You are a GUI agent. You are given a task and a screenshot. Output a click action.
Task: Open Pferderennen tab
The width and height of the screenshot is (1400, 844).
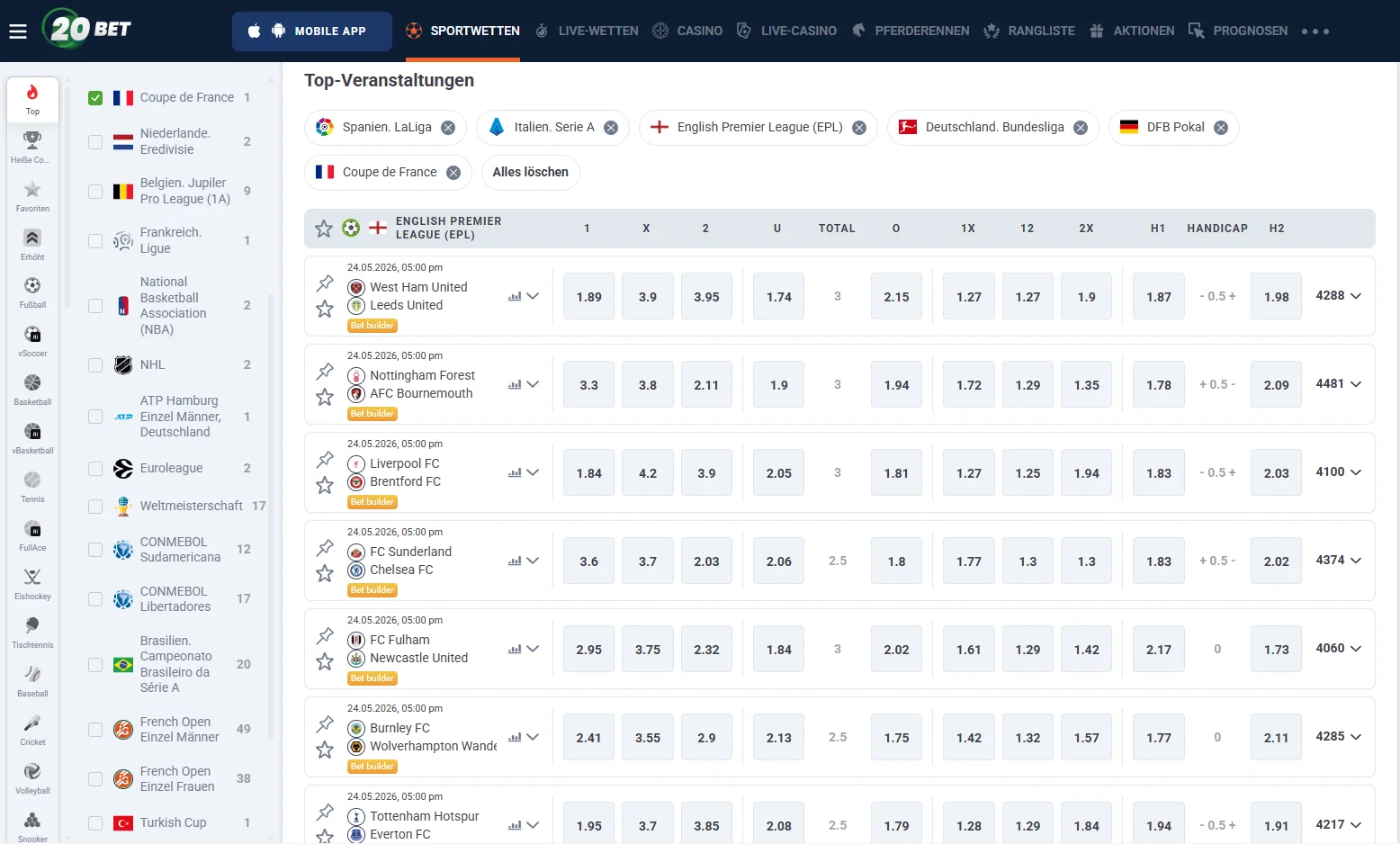[x=910, y=31]
